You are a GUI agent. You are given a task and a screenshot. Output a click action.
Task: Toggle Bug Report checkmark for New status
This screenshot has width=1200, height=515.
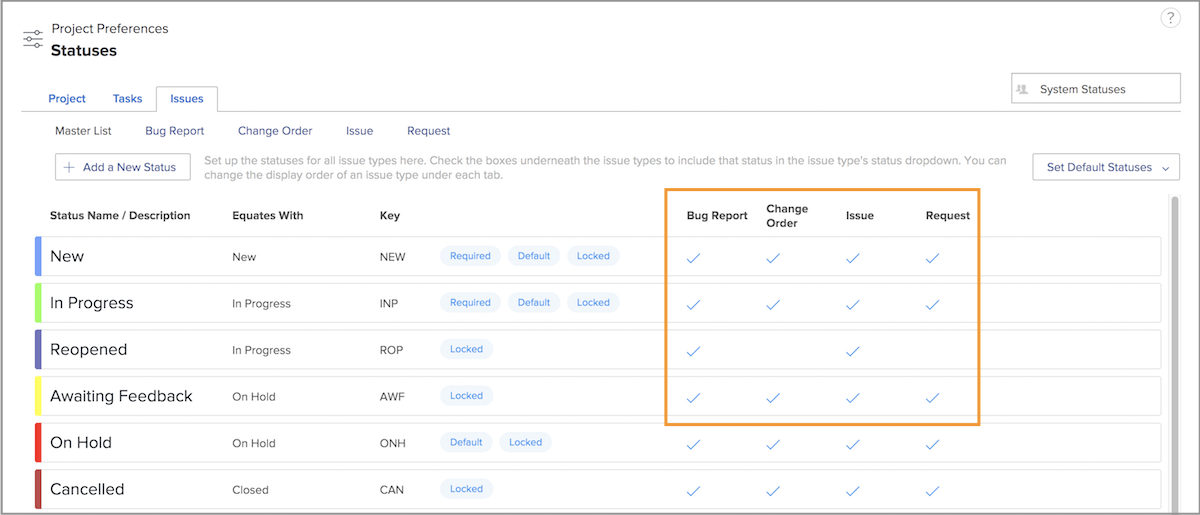coord(693,257)
